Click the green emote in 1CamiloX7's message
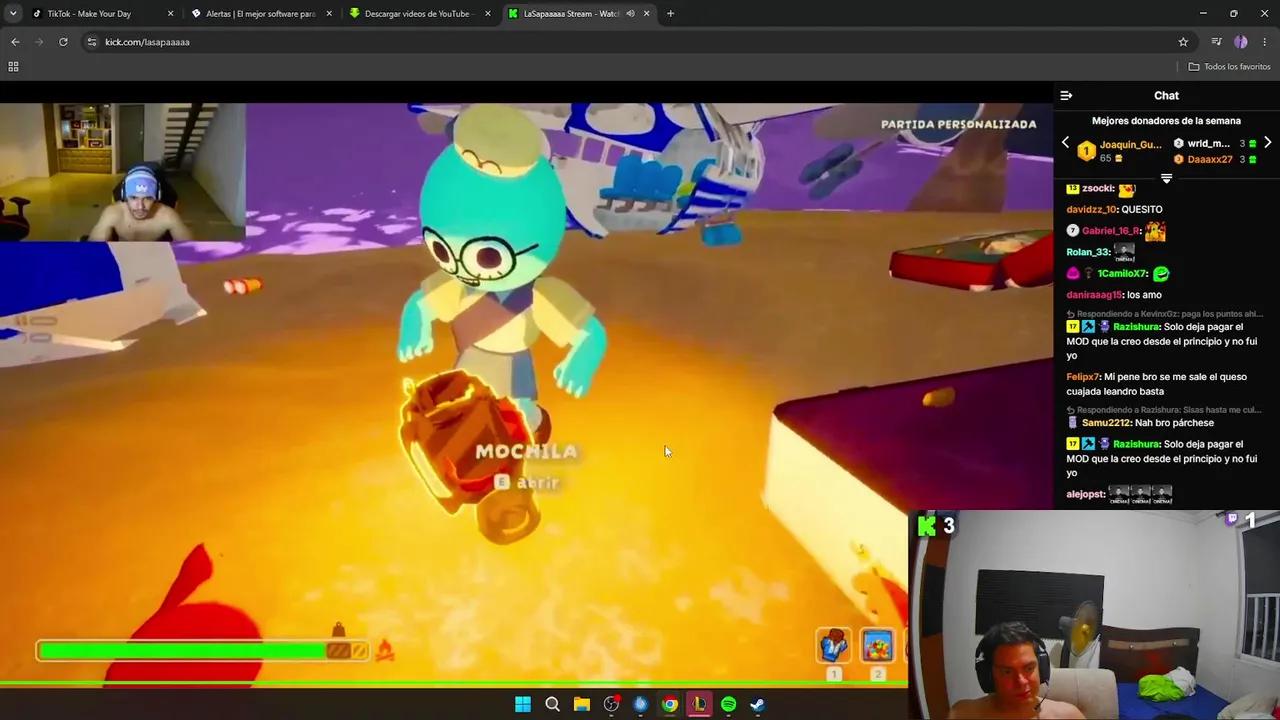 (1161, 273)
